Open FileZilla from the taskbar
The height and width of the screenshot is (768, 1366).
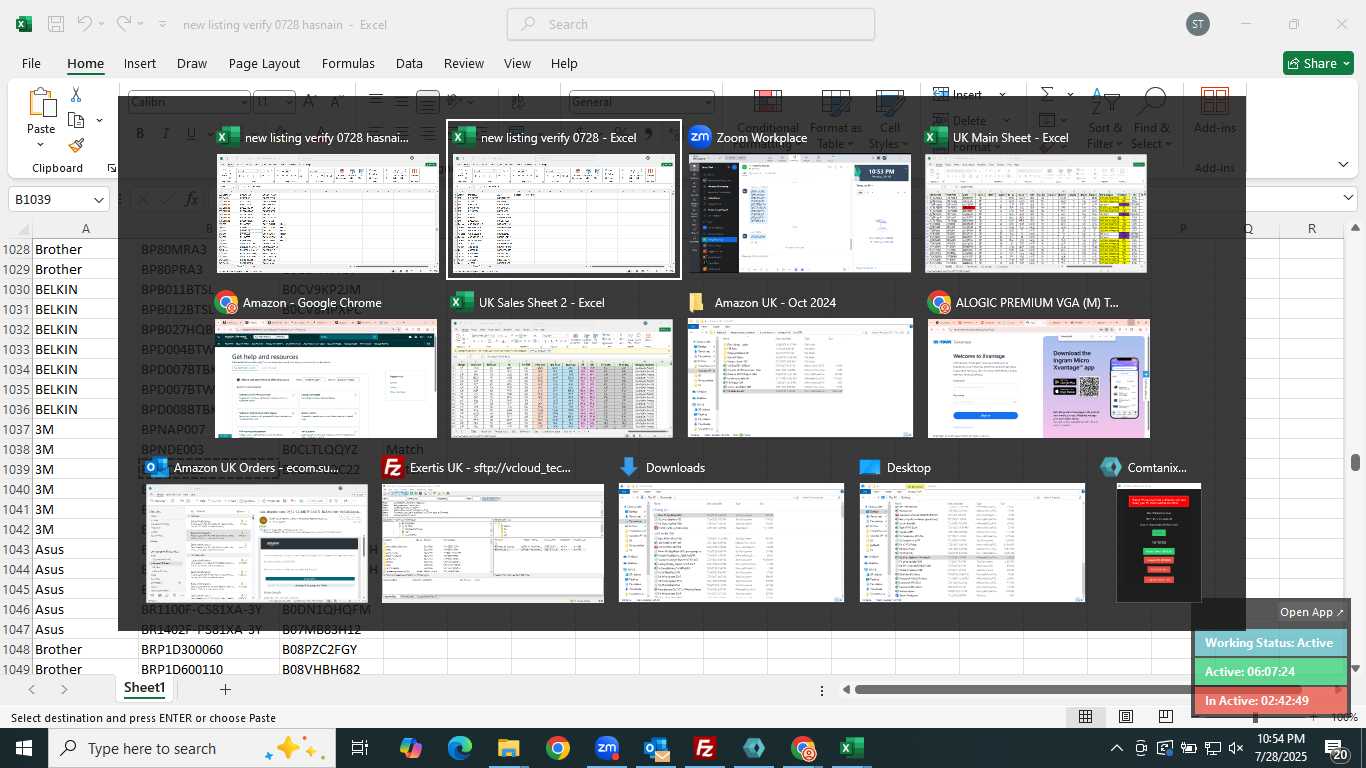[x=705, y=748]
